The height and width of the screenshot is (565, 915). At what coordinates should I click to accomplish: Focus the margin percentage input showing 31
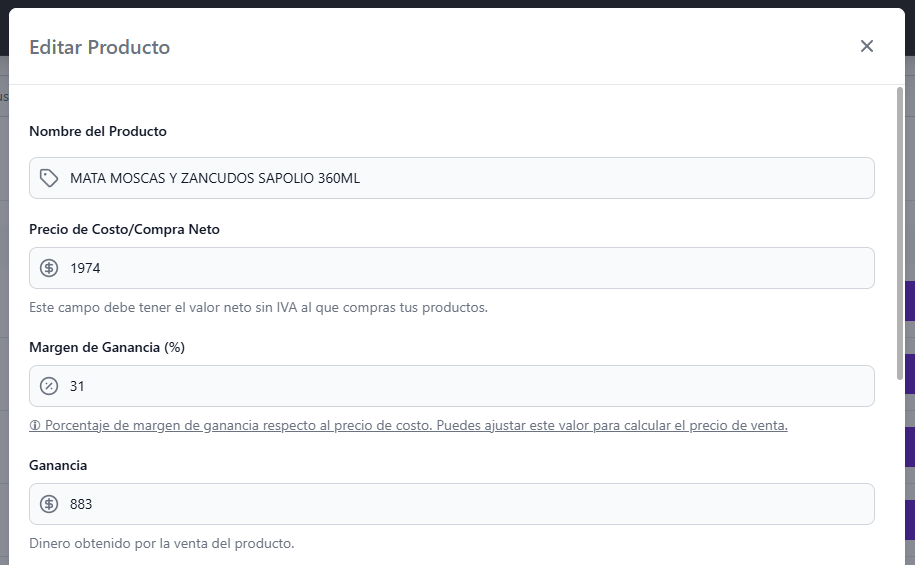point(460,386)
